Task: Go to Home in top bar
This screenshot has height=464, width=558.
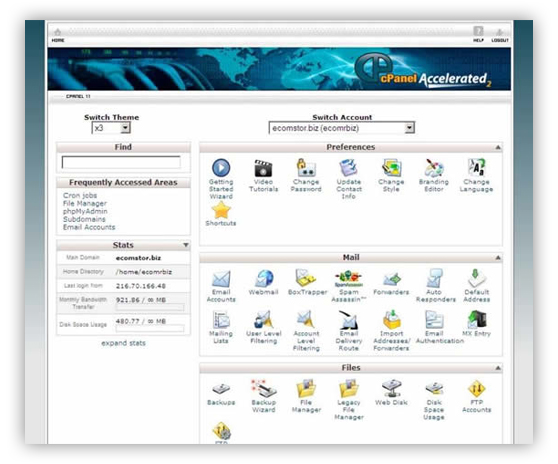Action: click(58, 36)
